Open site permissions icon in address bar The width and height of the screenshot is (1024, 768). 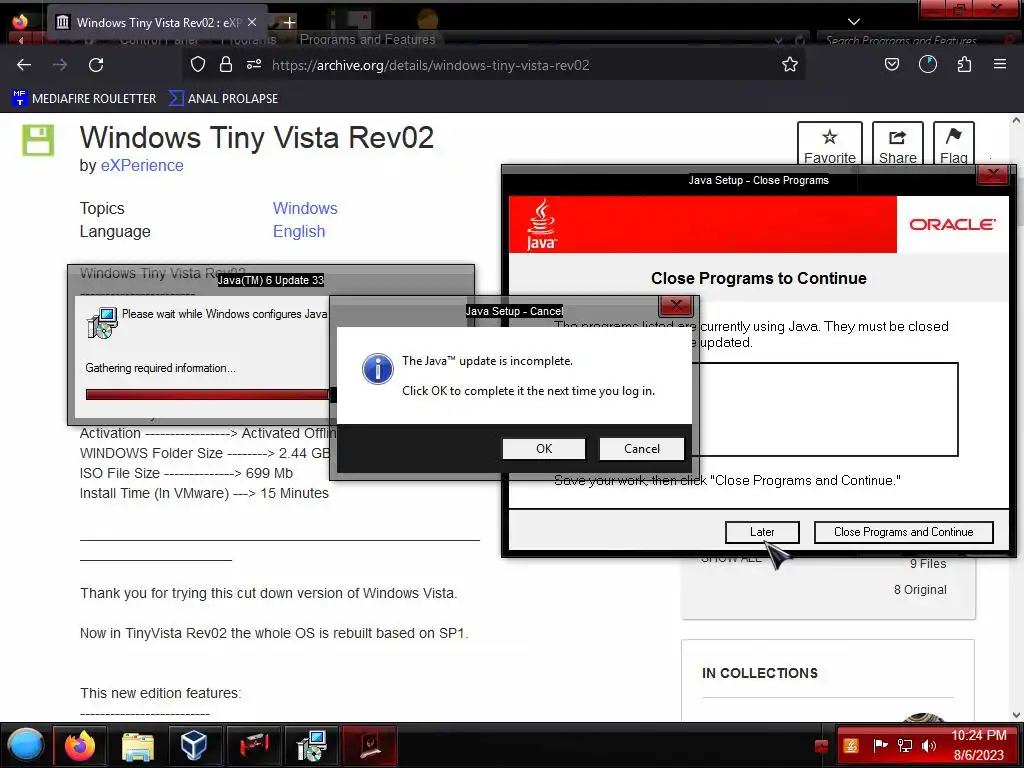pyautogui.click(x=254, y=65)
